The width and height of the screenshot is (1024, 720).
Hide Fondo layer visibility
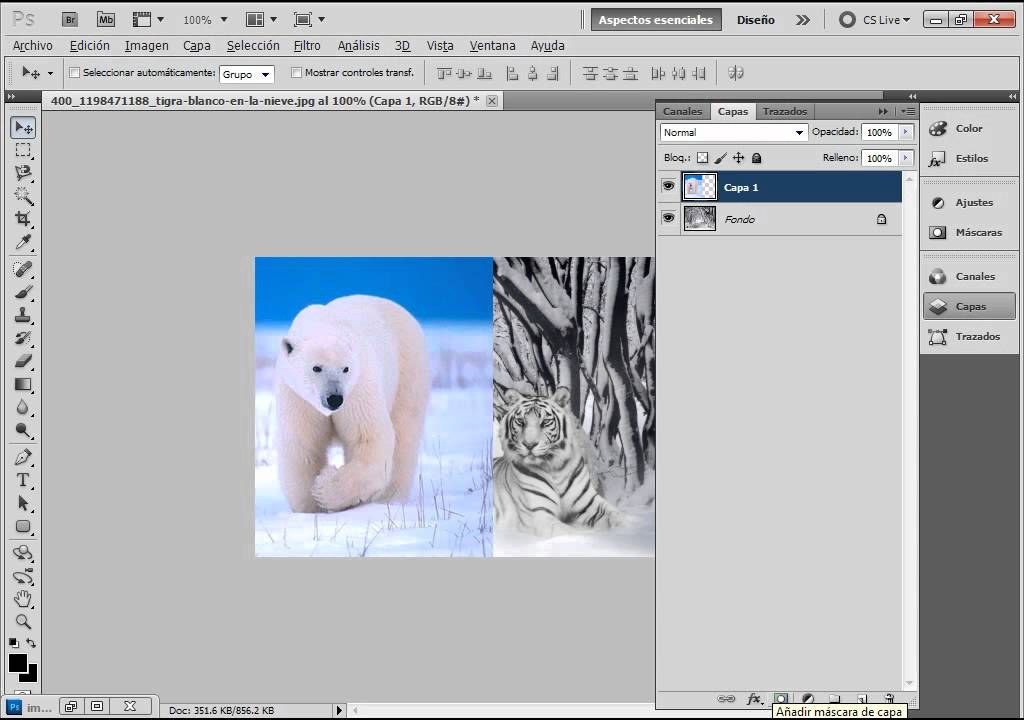click(x=668, y=218)
